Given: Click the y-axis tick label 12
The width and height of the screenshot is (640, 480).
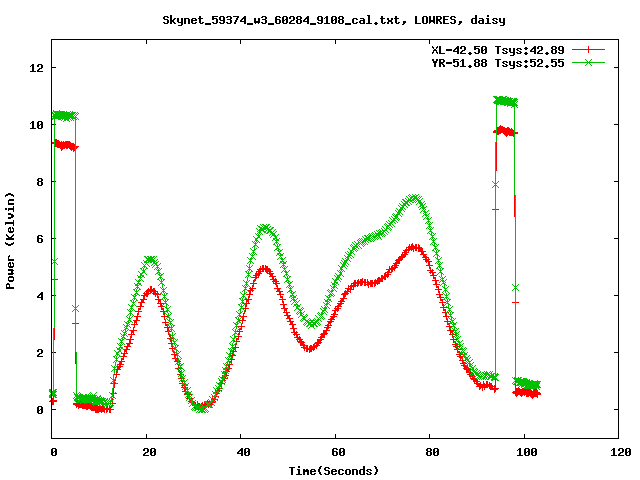Looking at the screenshot, I should pos(37,68).
